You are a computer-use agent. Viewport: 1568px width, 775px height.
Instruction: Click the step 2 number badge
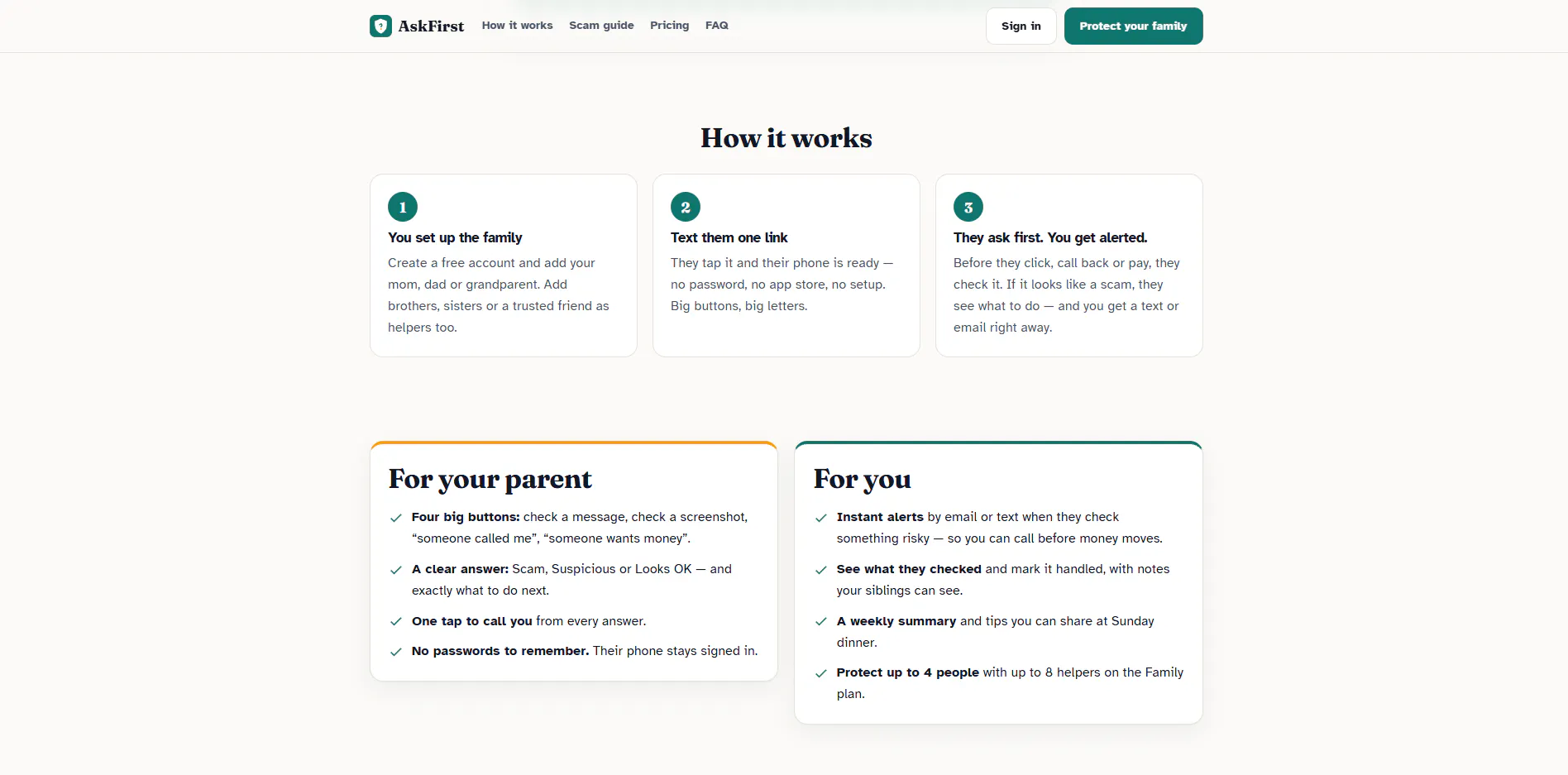pyautogui.click(x=686, y=207)
